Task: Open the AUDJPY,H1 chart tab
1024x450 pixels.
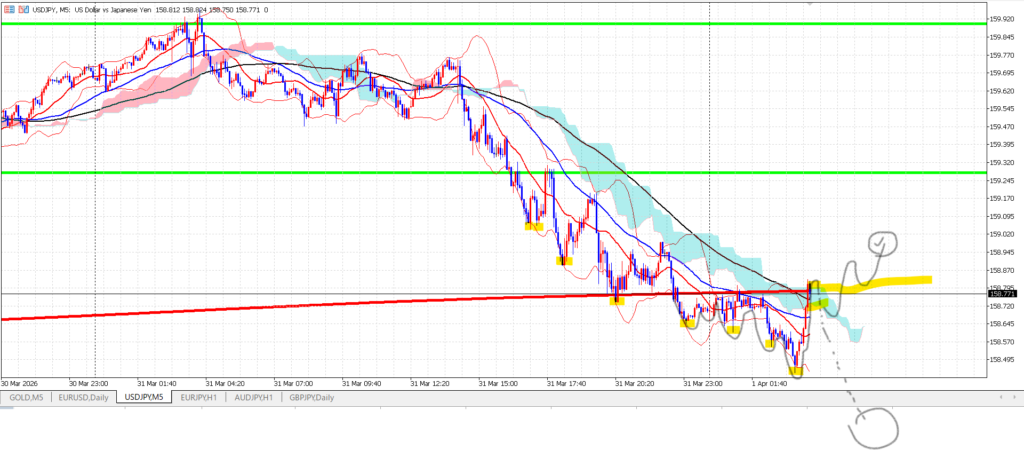Action: click(255, 397)
